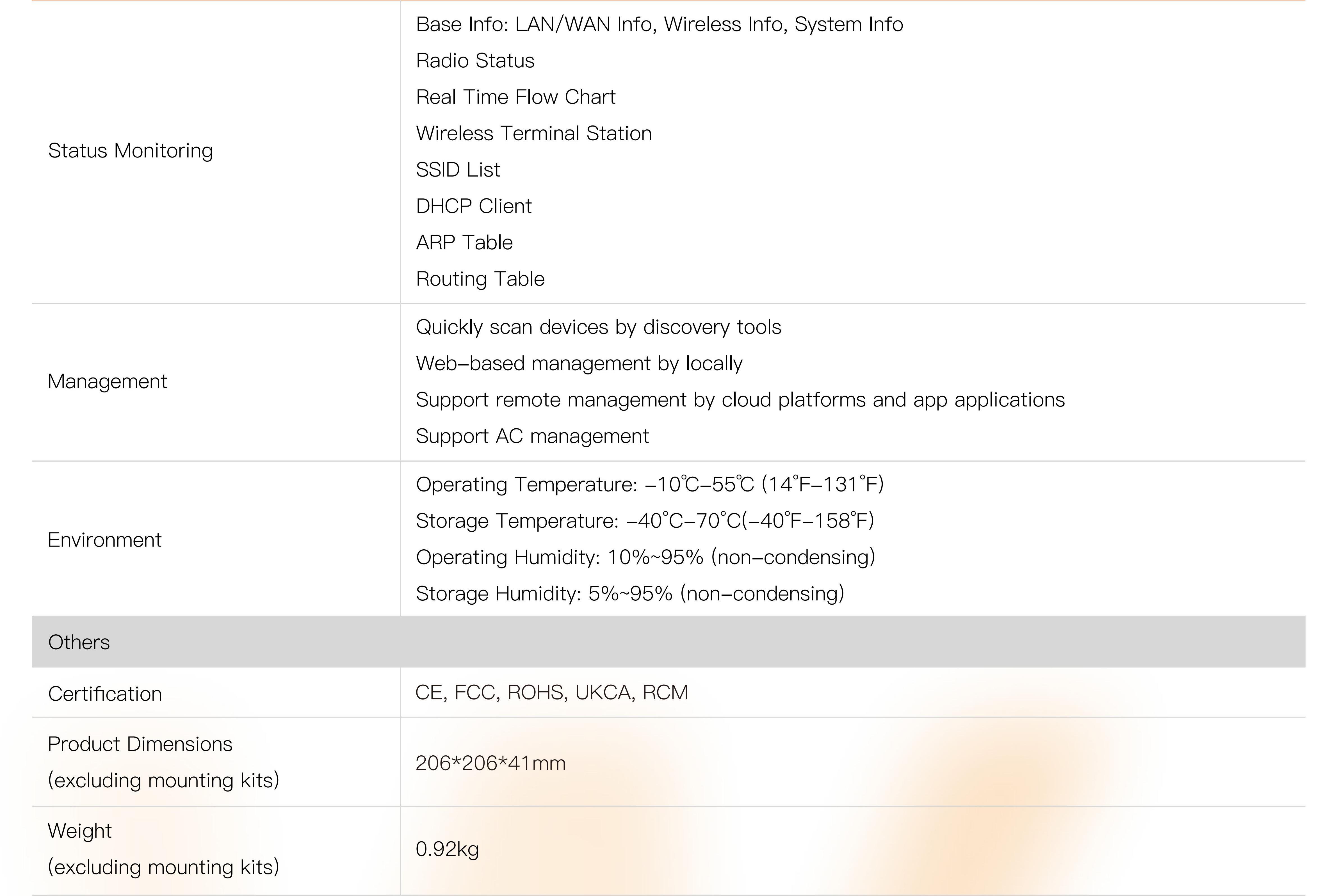
Task: Click the Radio Status text line
Action: tap(475, 61)
